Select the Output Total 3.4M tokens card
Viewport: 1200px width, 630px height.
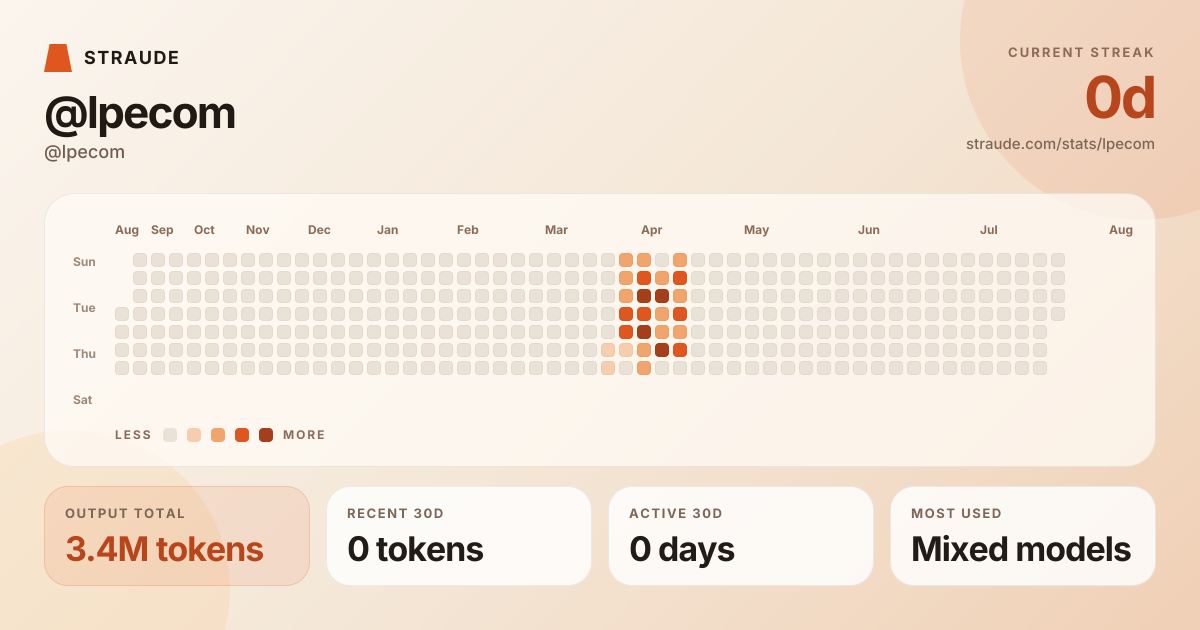177,536
